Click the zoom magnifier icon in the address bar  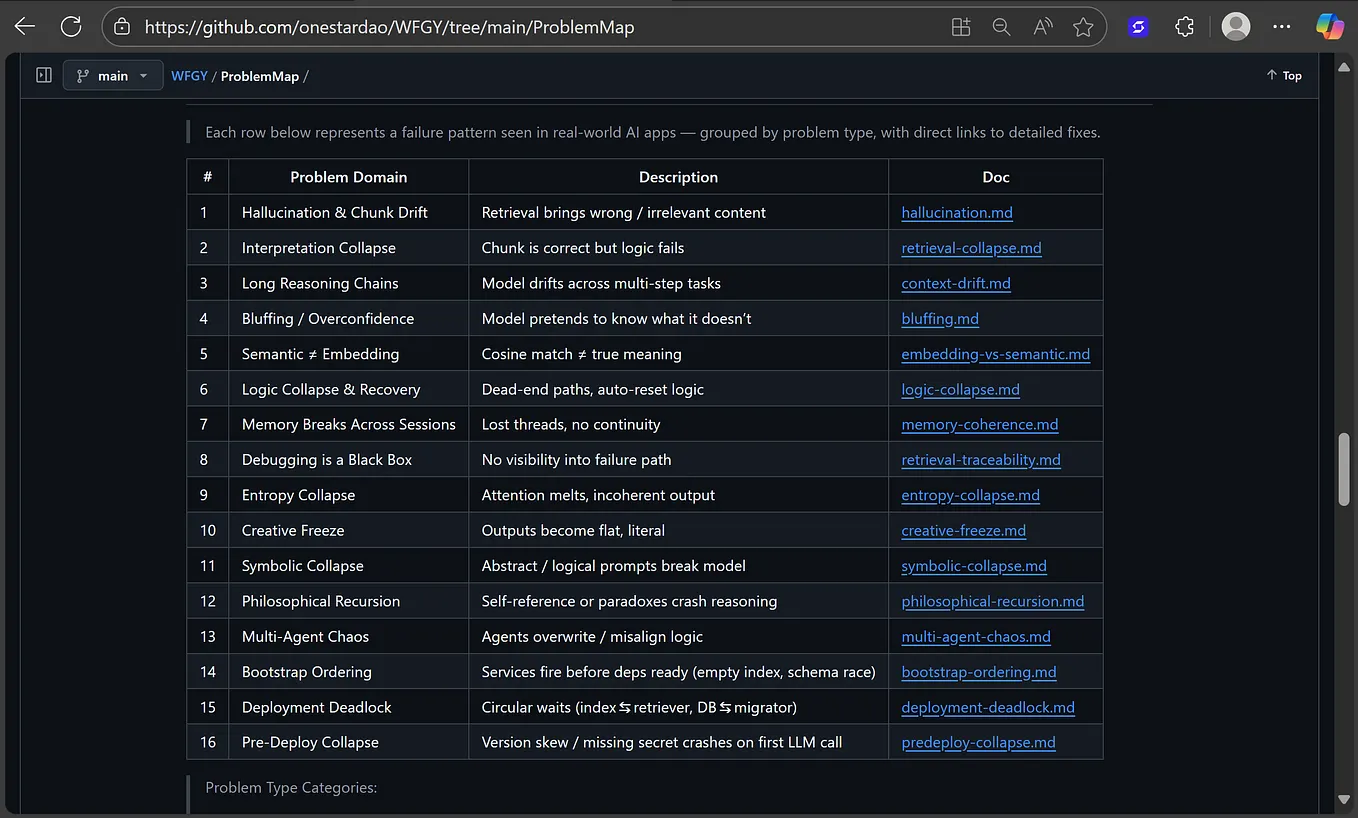1001,27
